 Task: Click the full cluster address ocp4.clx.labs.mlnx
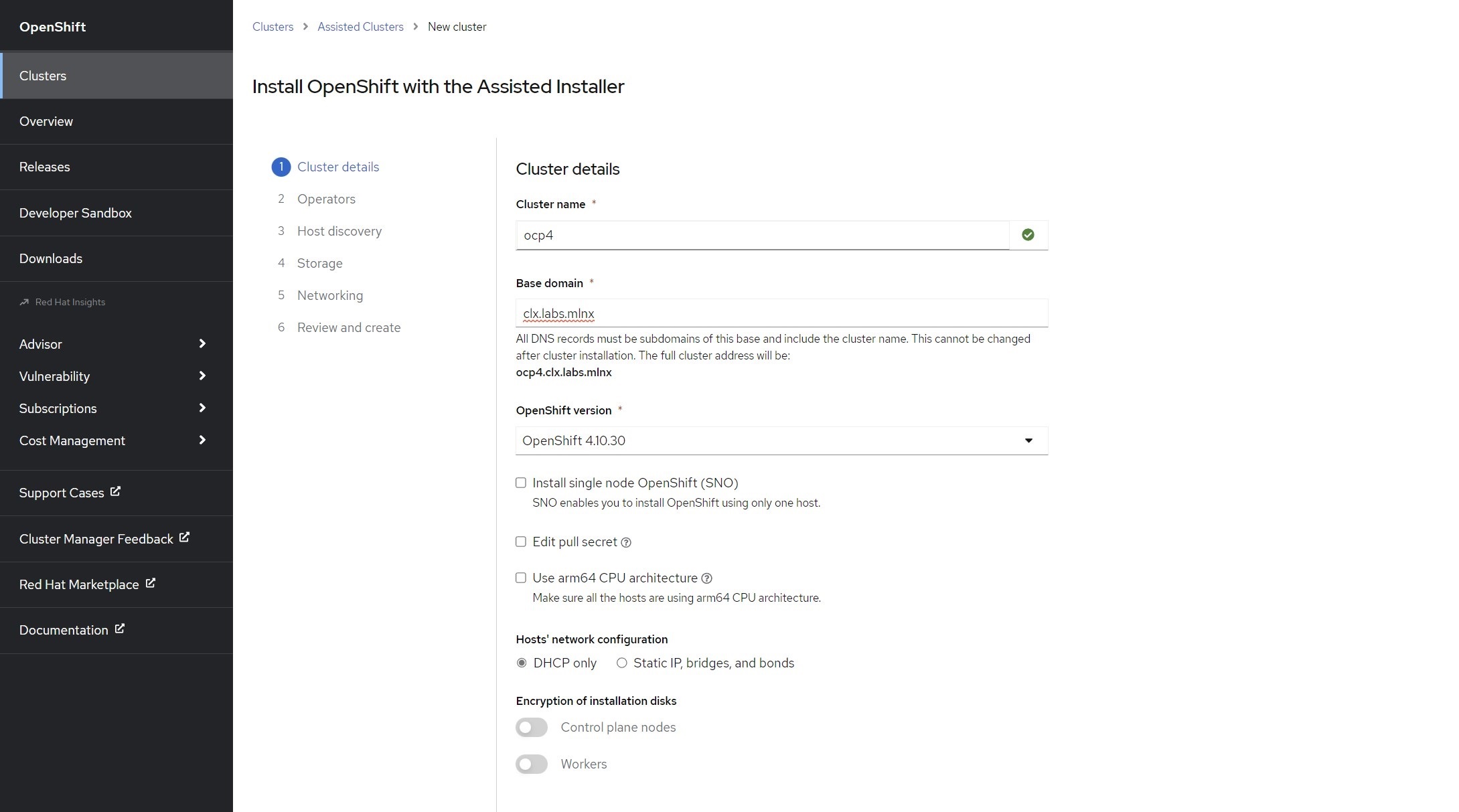tap(564, 372)
